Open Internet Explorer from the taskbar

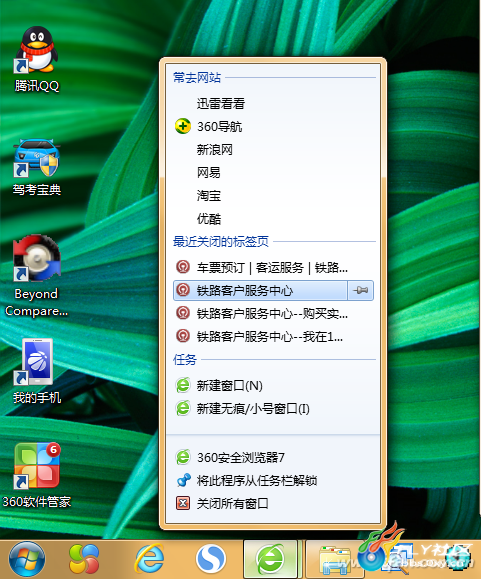point(149,559)
